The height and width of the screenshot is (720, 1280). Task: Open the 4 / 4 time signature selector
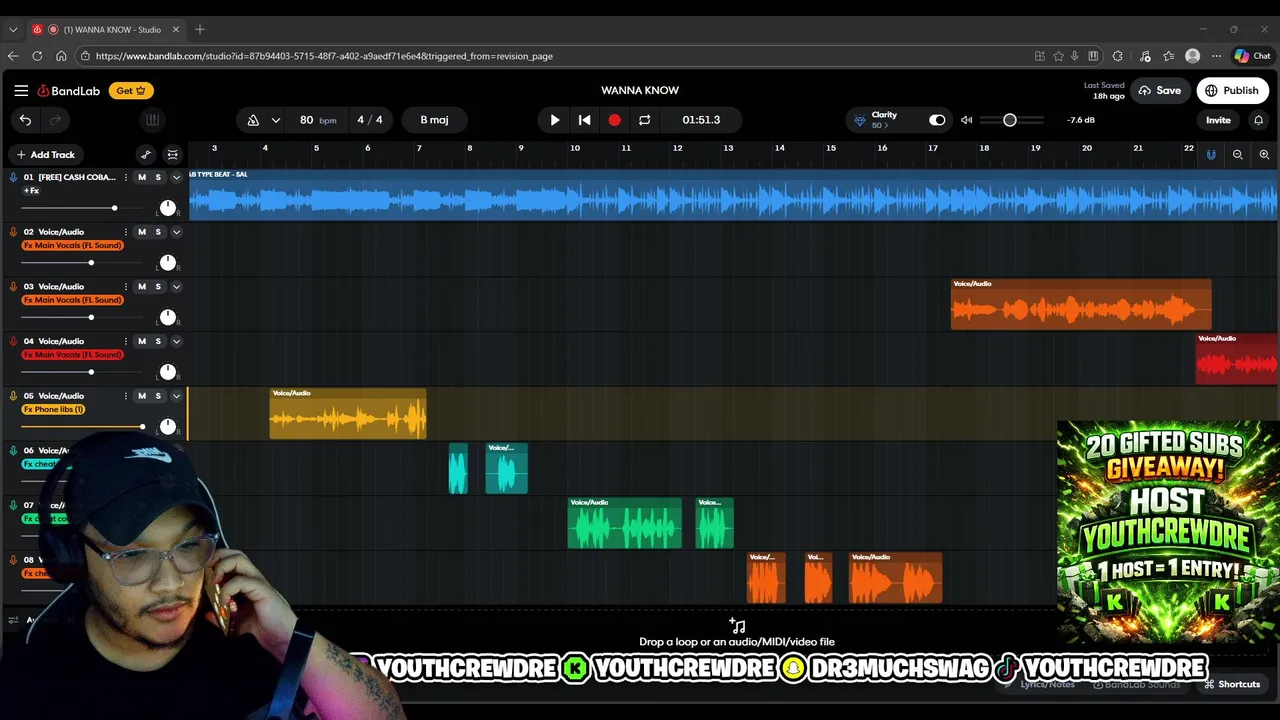(x=370, y=120)
